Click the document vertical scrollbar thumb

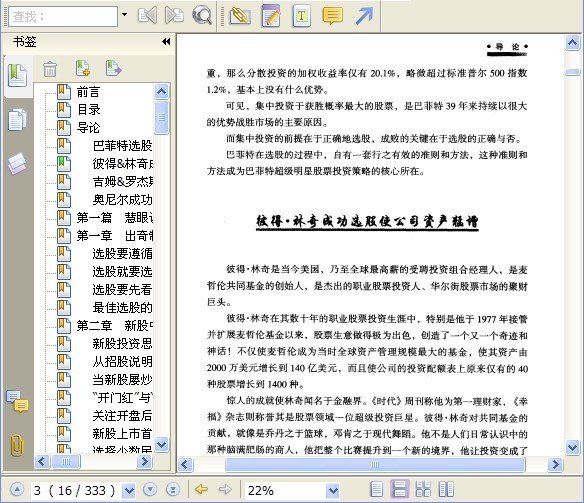pos(572,72)
